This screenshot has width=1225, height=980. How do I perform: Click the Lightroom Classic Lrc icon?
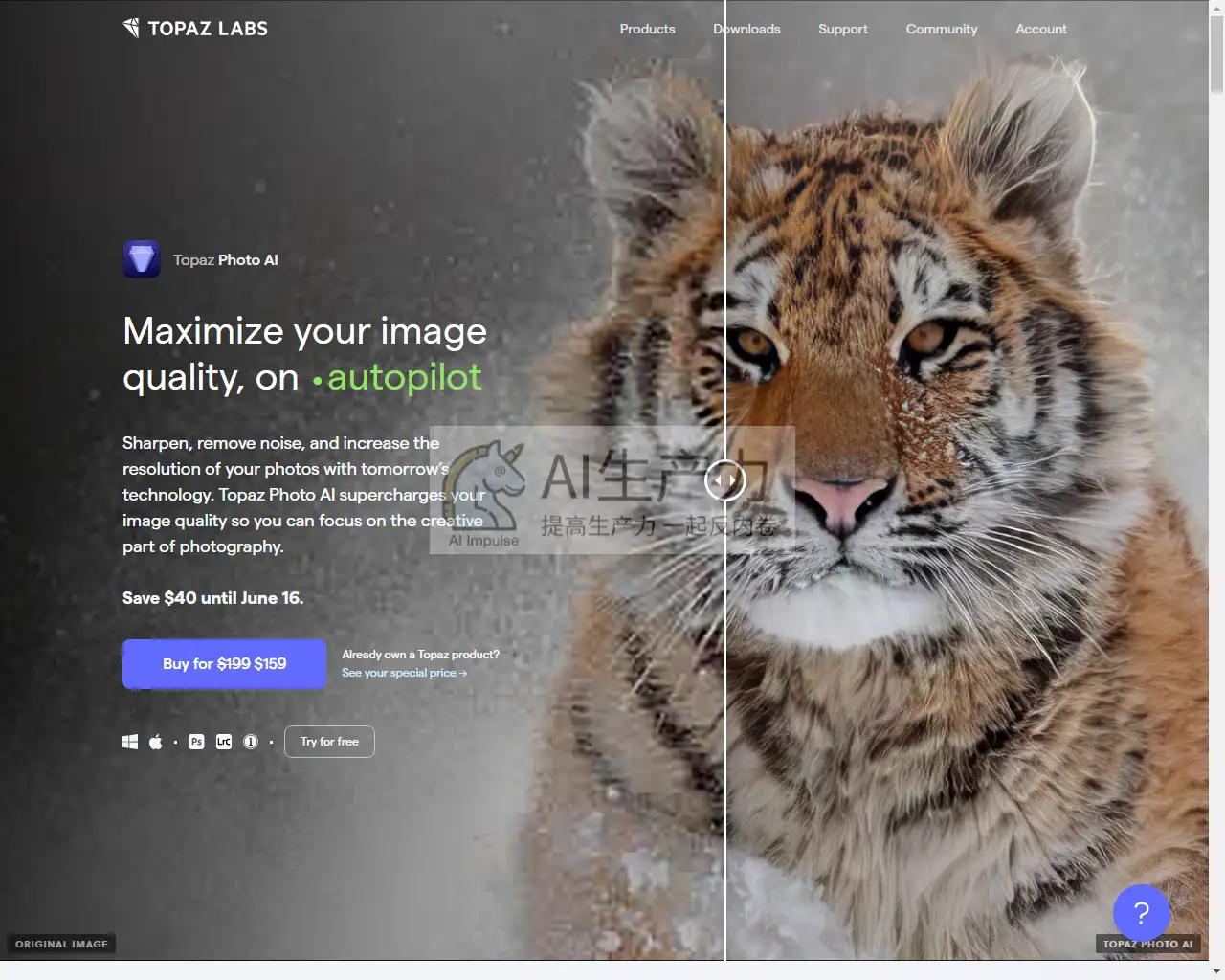pyautogui.click(x=224, y=742)
